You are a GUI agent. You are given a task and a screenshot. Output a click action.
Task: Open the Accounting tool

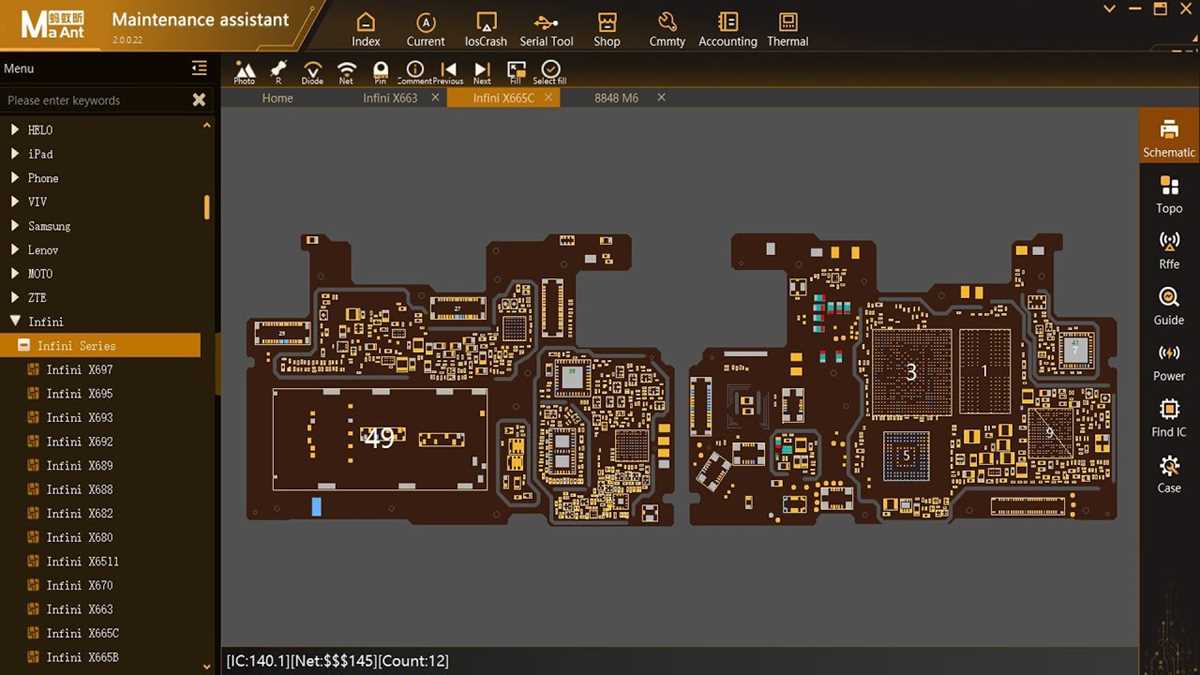pyautogui.click(x=728, y=29)
